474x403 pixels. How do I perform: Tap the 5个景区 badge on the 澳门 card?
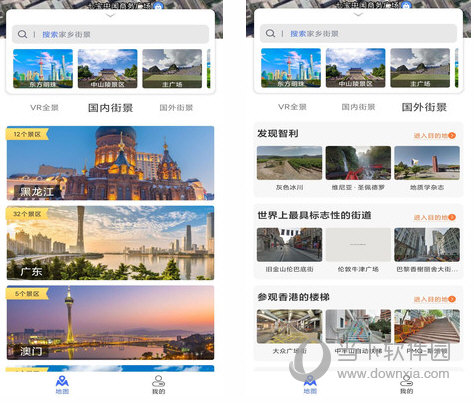tap(27, 293)
